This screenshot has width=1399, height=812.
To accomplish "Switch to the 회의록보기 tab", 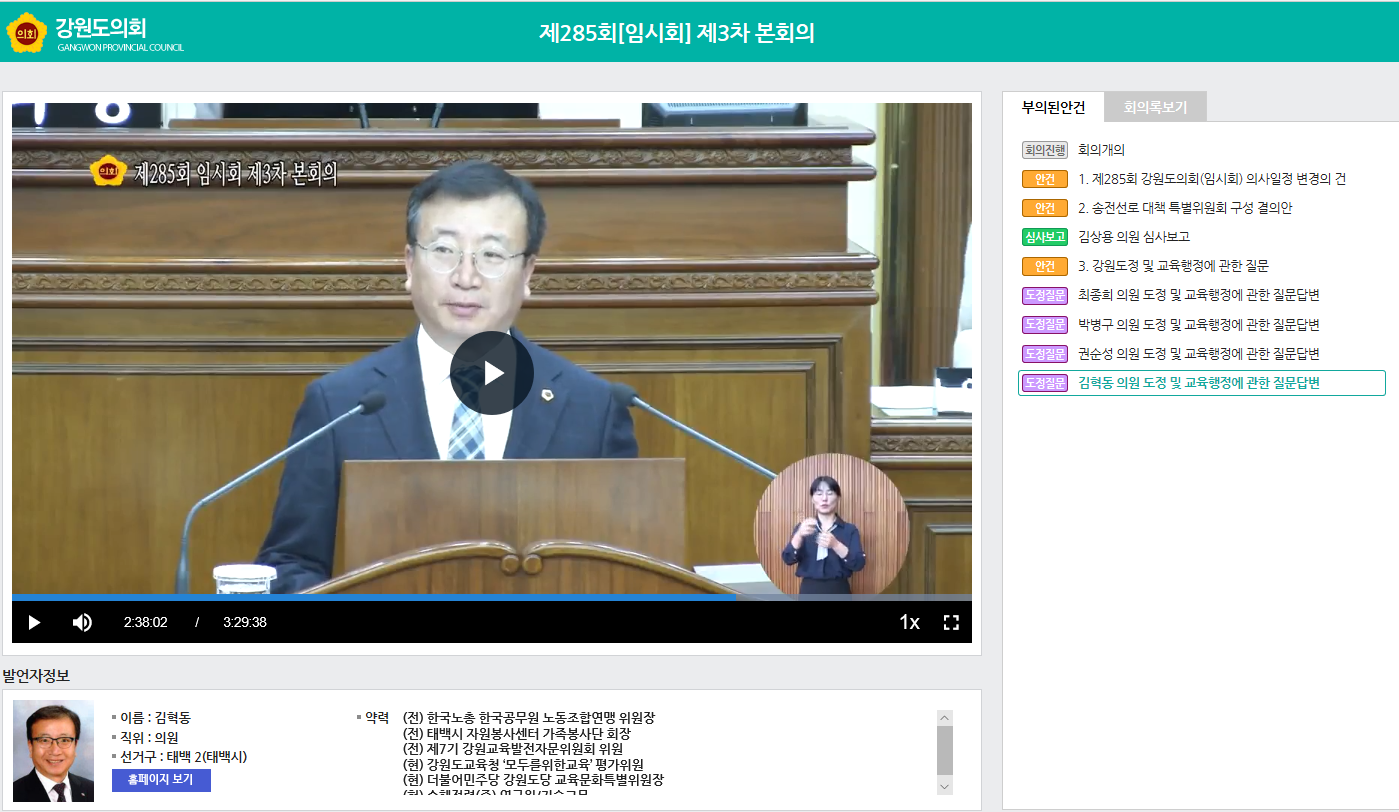I will pos(1154,107).
